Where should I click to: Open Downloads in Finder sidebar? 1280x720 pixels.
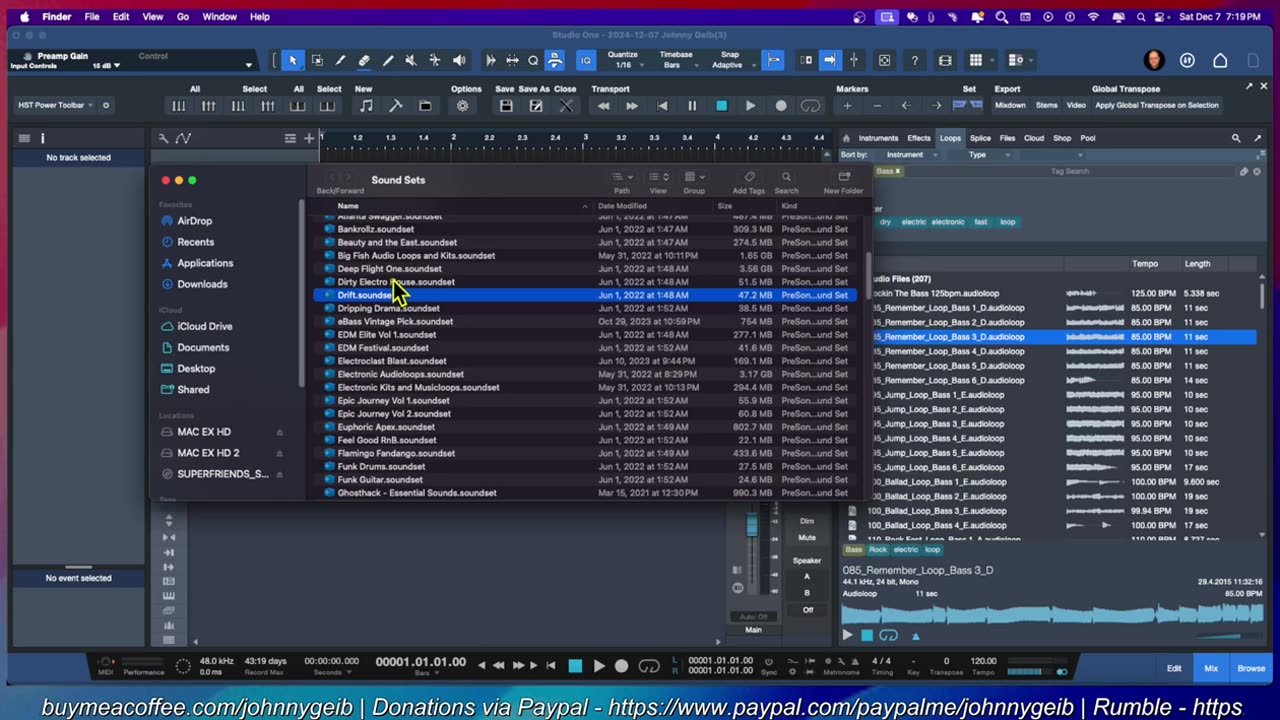[x=202, y=284]
